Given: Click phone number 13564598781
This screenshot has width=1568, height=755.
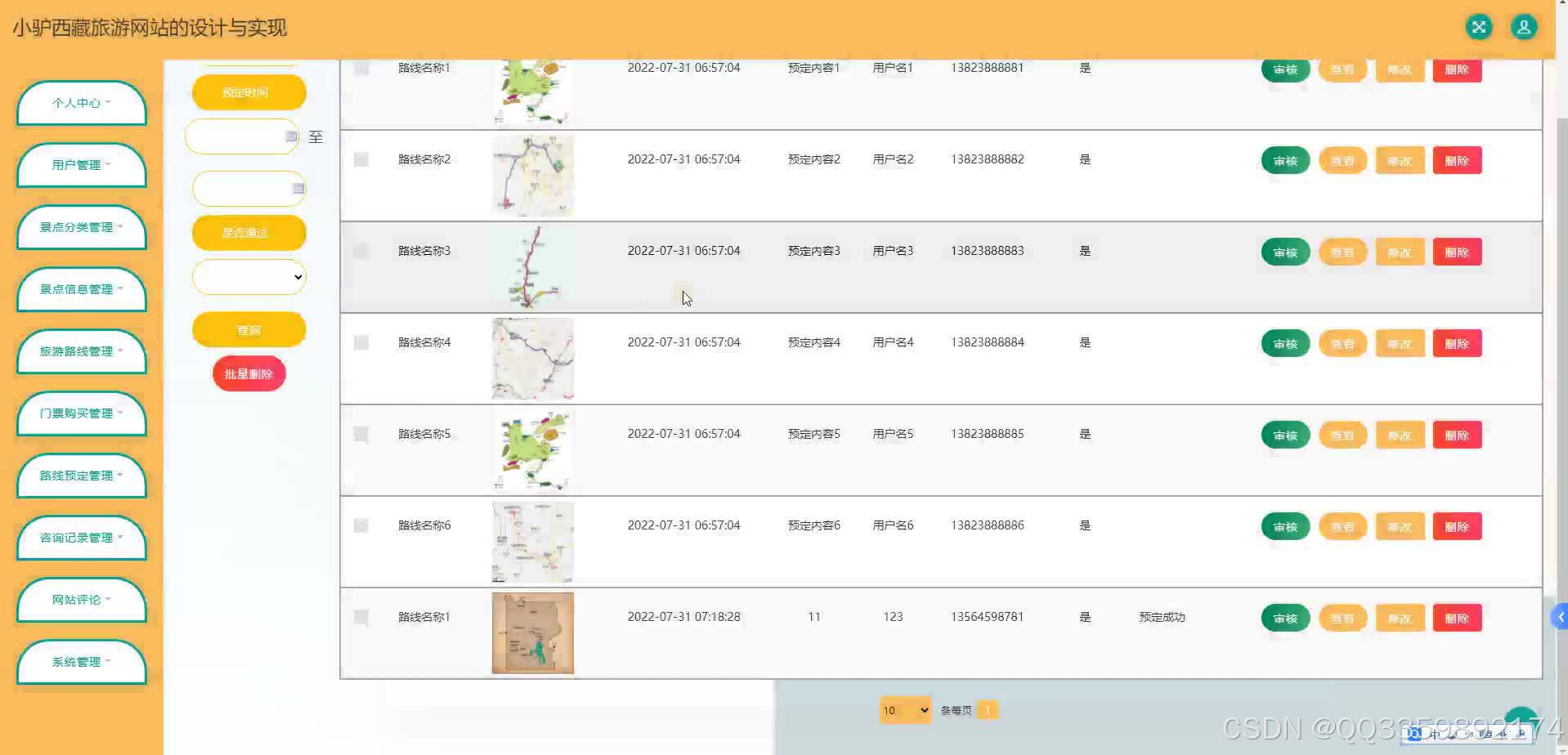Looking at the screenshot, I should pos(987,617).
